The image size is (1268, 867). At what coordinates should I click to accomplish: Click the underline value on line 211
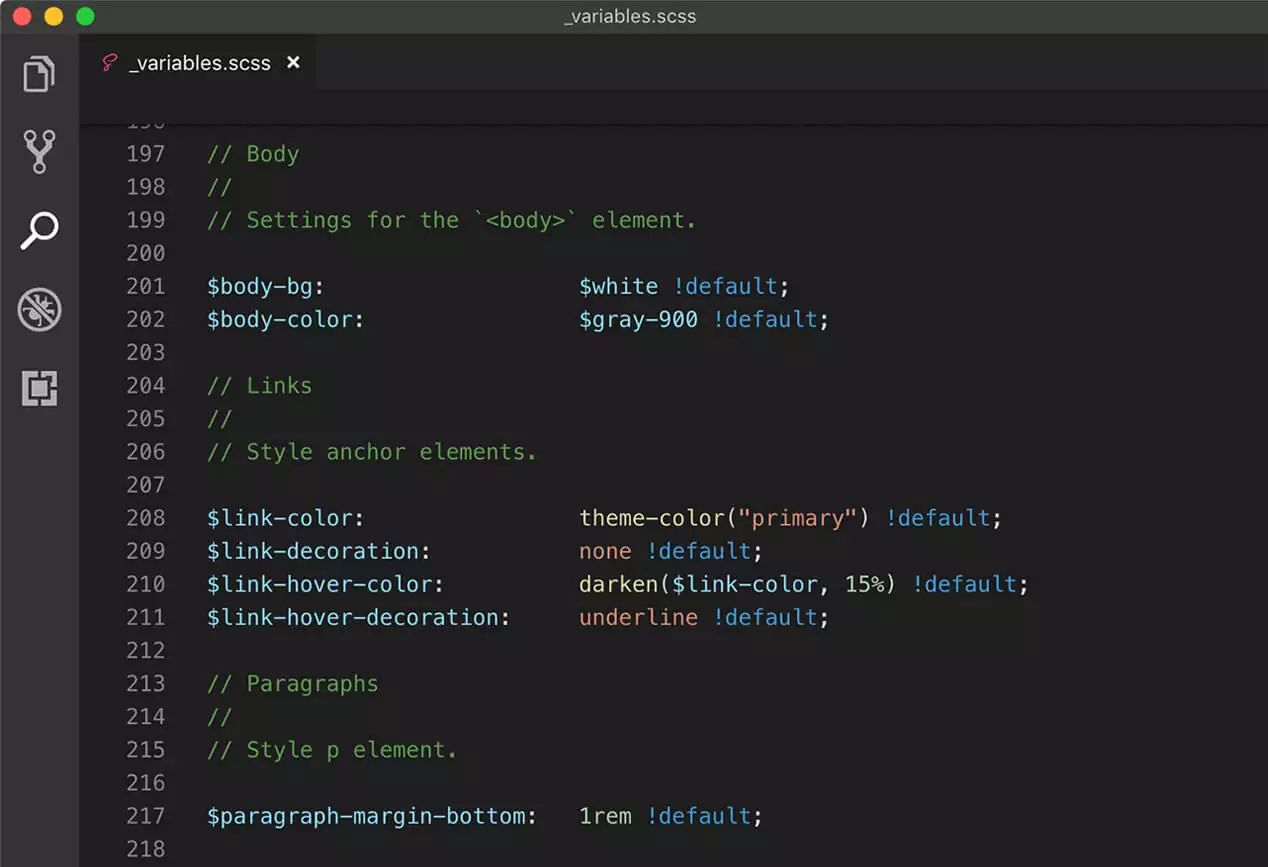pyautogui.click(x=637, y=617)
